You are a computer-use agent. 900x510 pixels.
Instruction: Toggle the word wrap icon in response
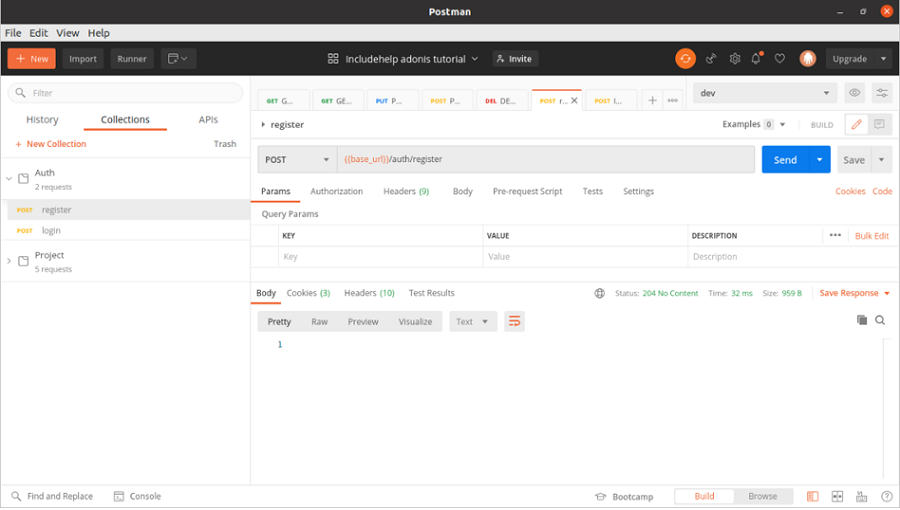coord(514,321)
